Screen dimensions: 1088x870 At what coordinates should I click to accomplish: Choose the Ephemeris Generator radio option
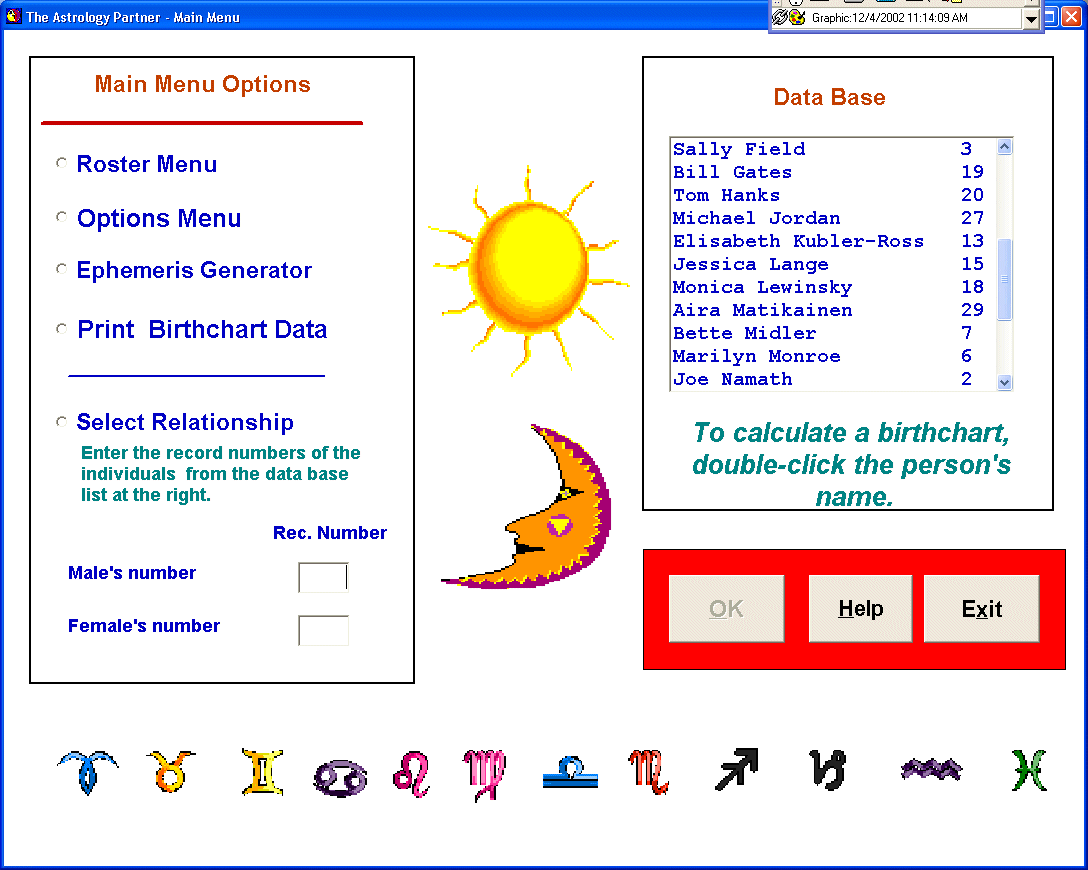(x=62, y=269)
